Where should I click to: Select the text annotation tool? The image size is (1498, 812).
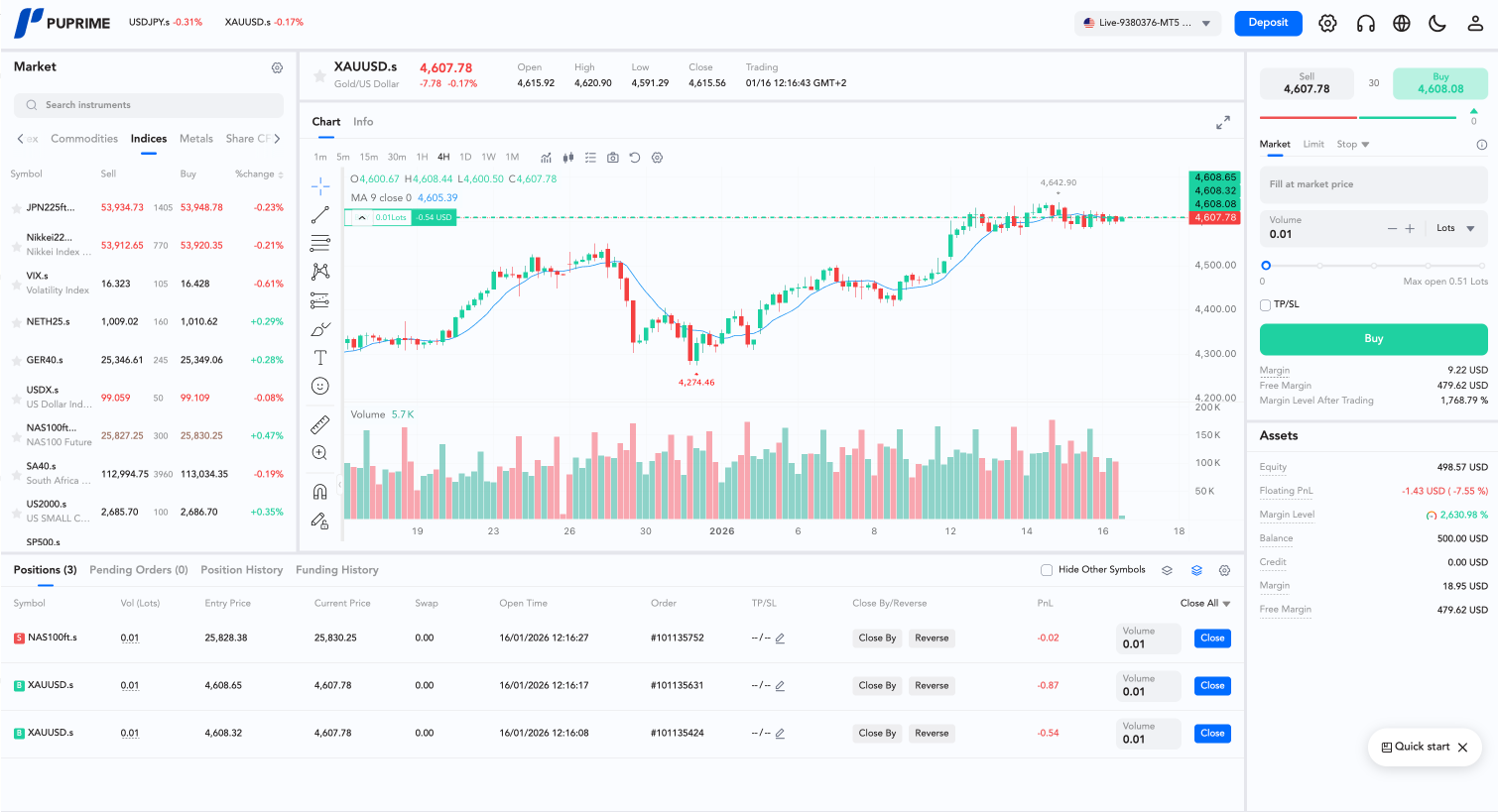tap(320, 358)
